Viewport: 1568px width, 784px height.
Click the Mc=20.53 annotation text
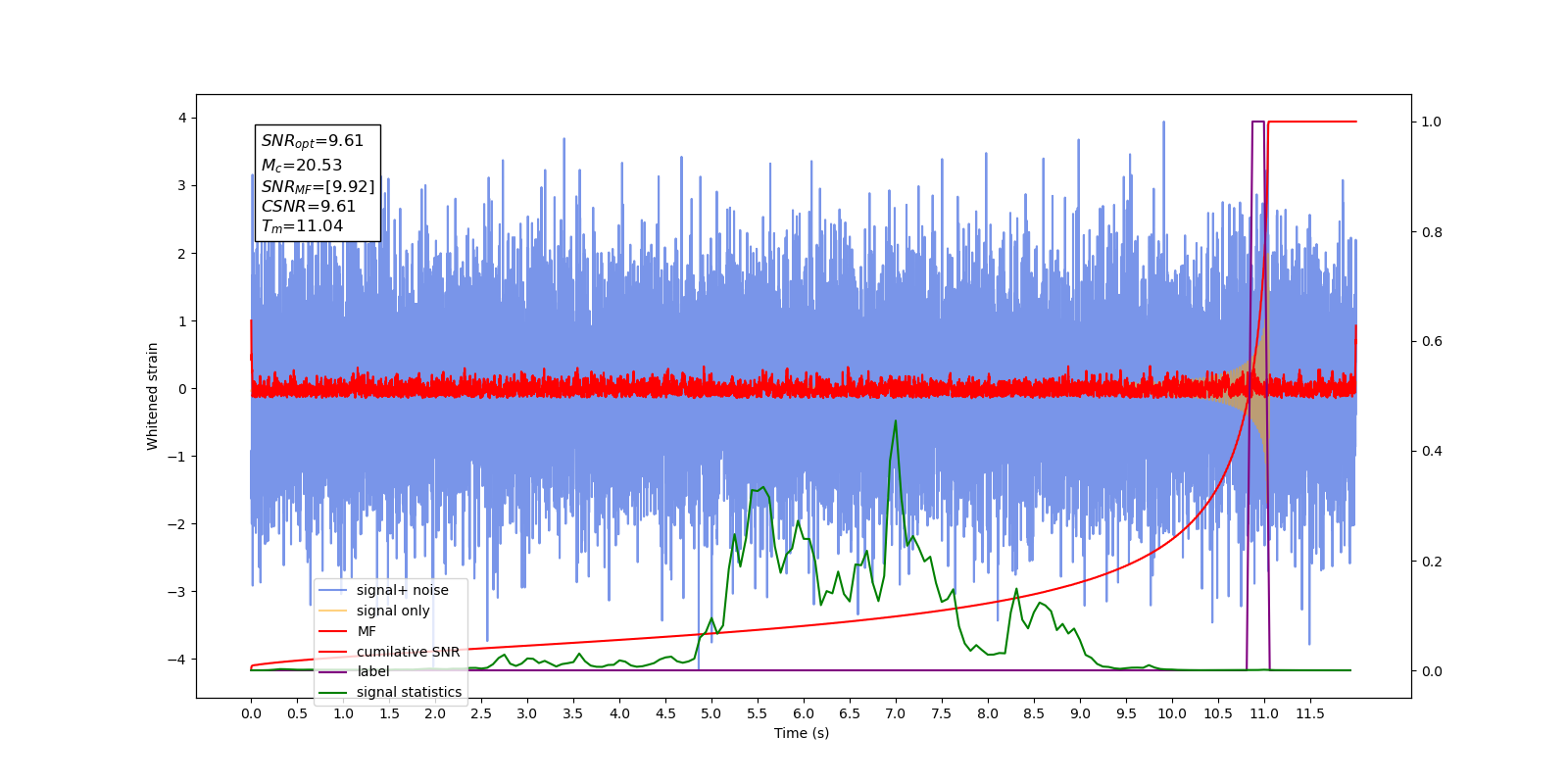(x=301, y=166)
